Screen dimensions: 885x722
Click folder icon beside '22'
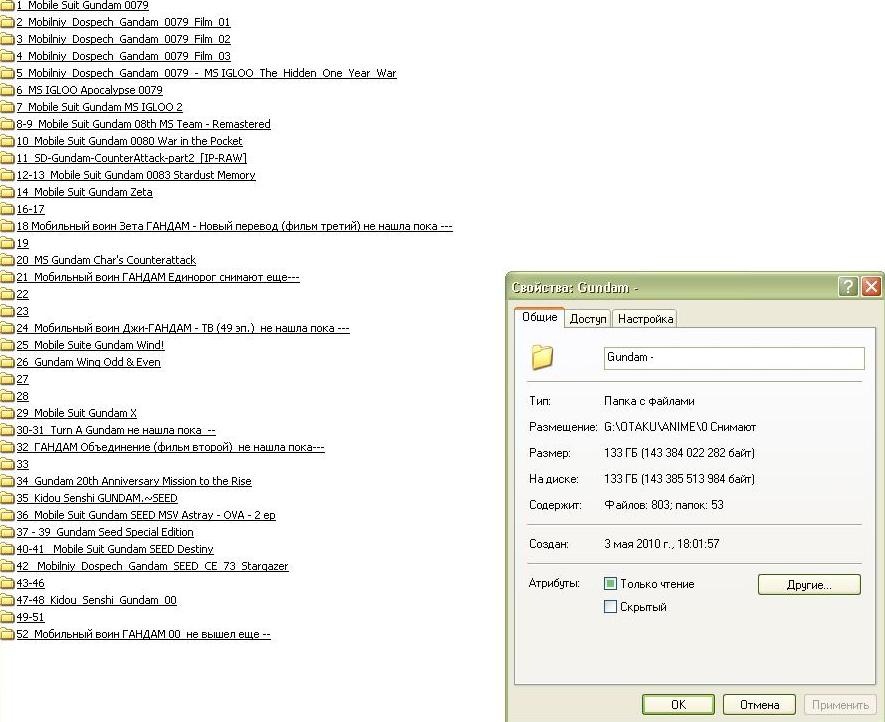tap(7, 295)
